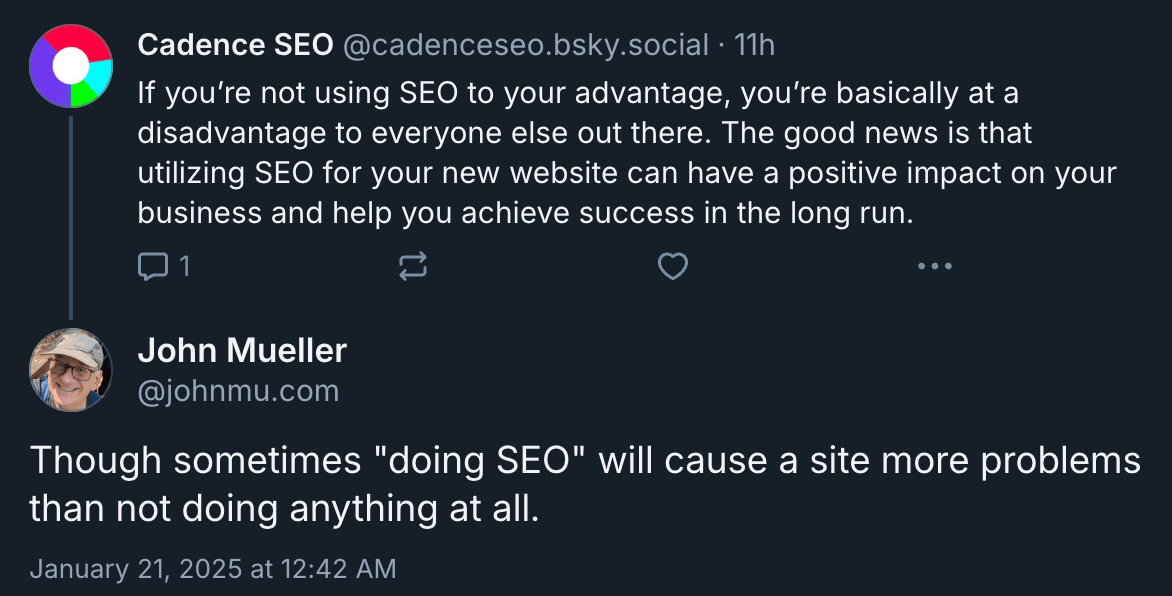Image resolution: width=1172 pixels, height=596 pixels.
Task: Click John Mueller's profile picture
Action: coord(71,370)
